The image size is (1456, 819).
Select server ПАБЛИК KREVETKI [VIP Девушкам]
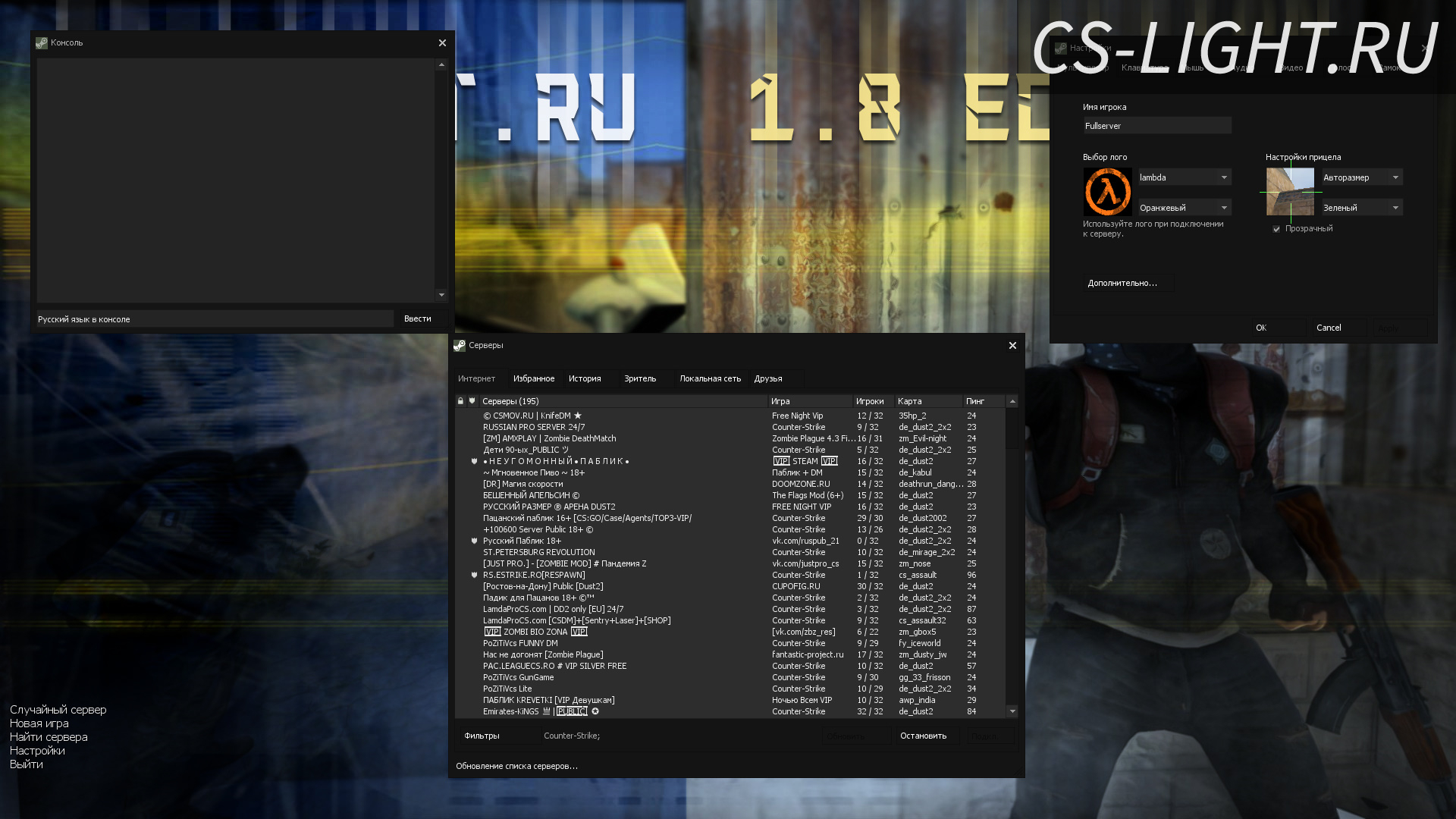point(730,700)
